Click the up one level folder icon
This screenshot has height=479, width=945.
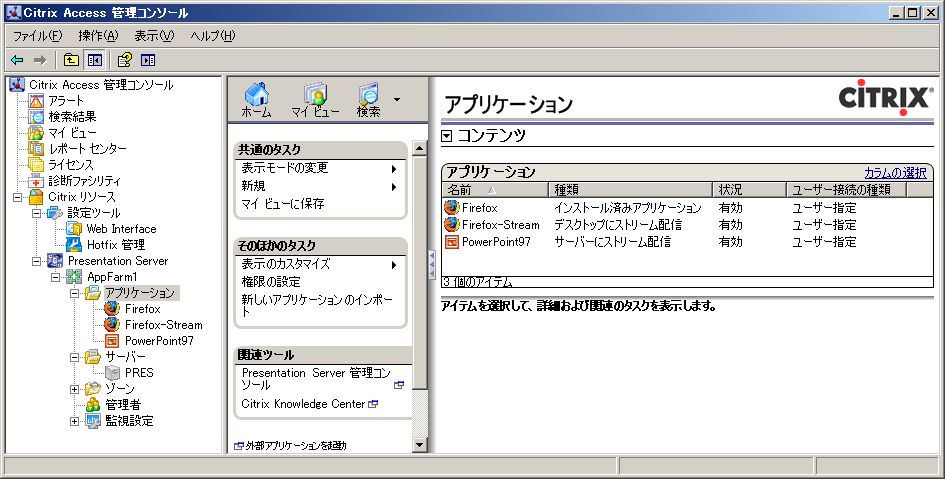[71, 60]
